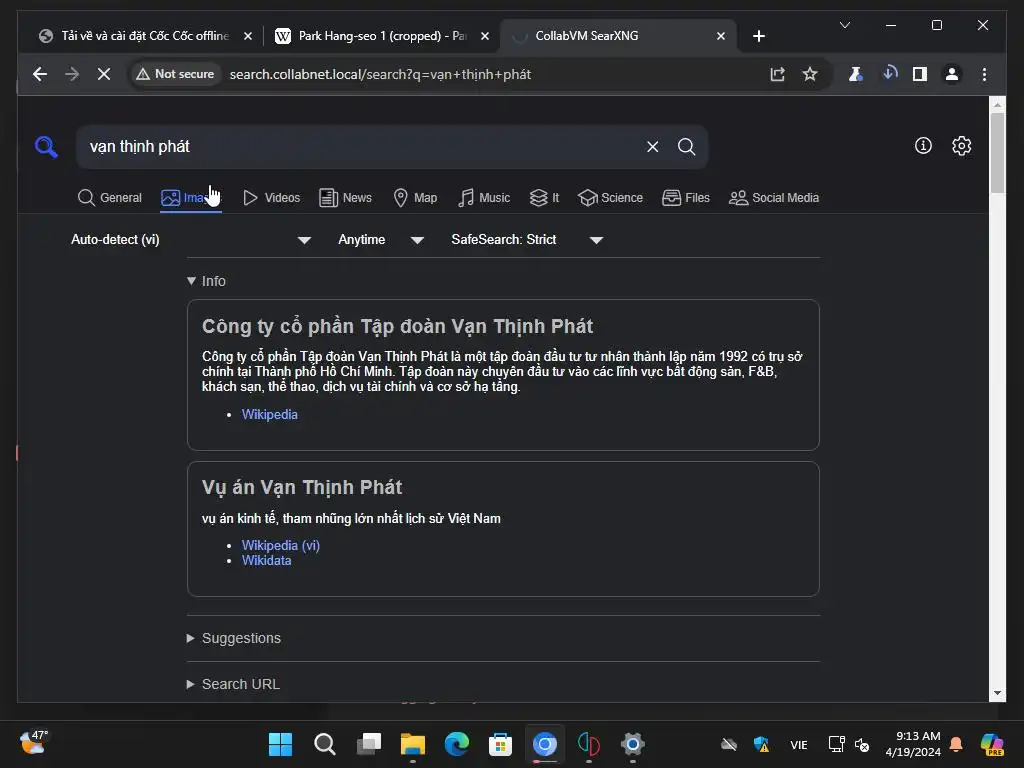Viewport: 1024px width, 768px height.
Task: Open the Auto-detect (vi) language dropdown
Action: coord(191,240)
